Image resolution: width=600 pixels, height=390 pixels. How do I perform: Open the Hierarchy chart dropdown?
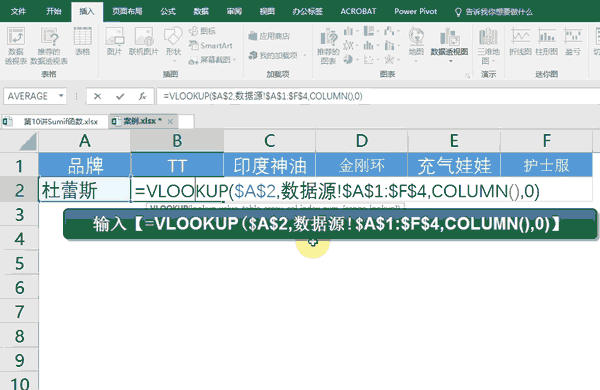(x=371, y=31)
